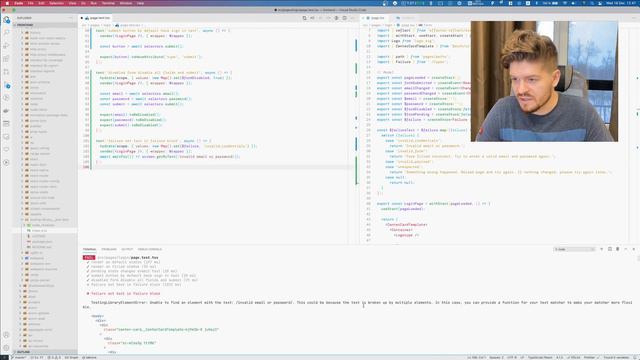Close the bottom panel

pos(633,249)
